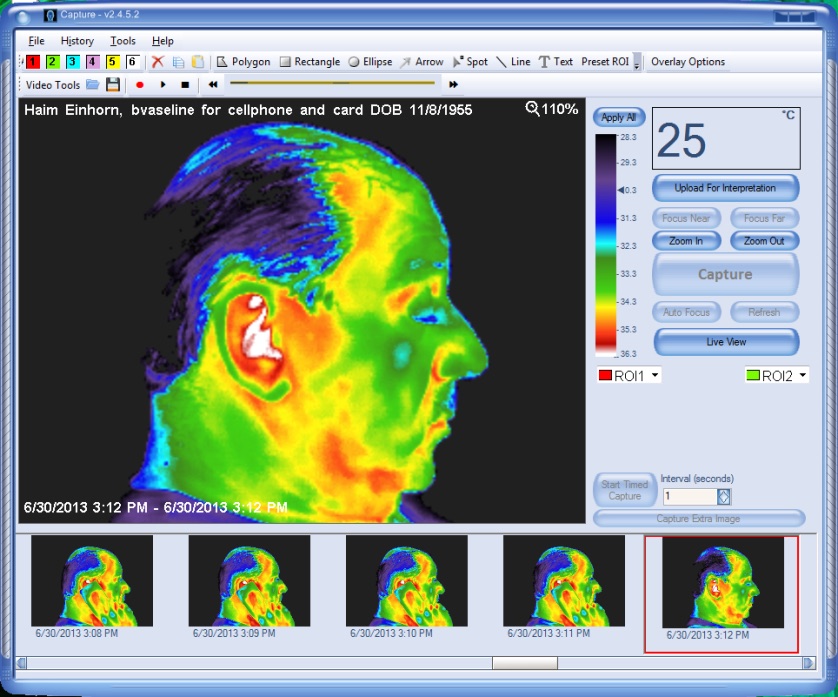Viewport: 838px width, 697px height.
Task: Click the Capture app title bar icon
Action: [50, 16]
